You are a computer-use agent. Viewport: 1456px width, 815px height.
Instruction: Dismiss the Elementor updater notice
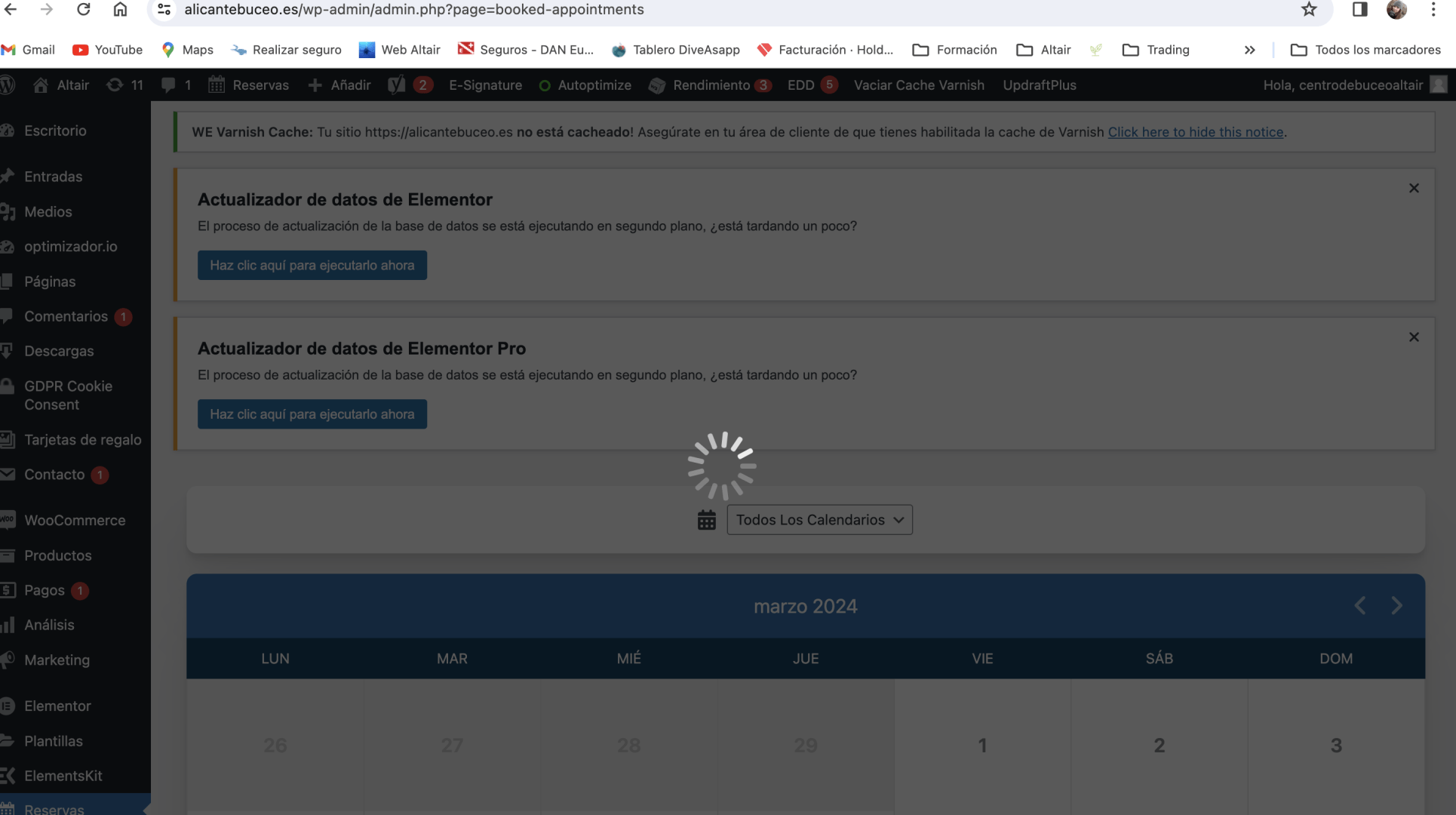(1414, 188)
